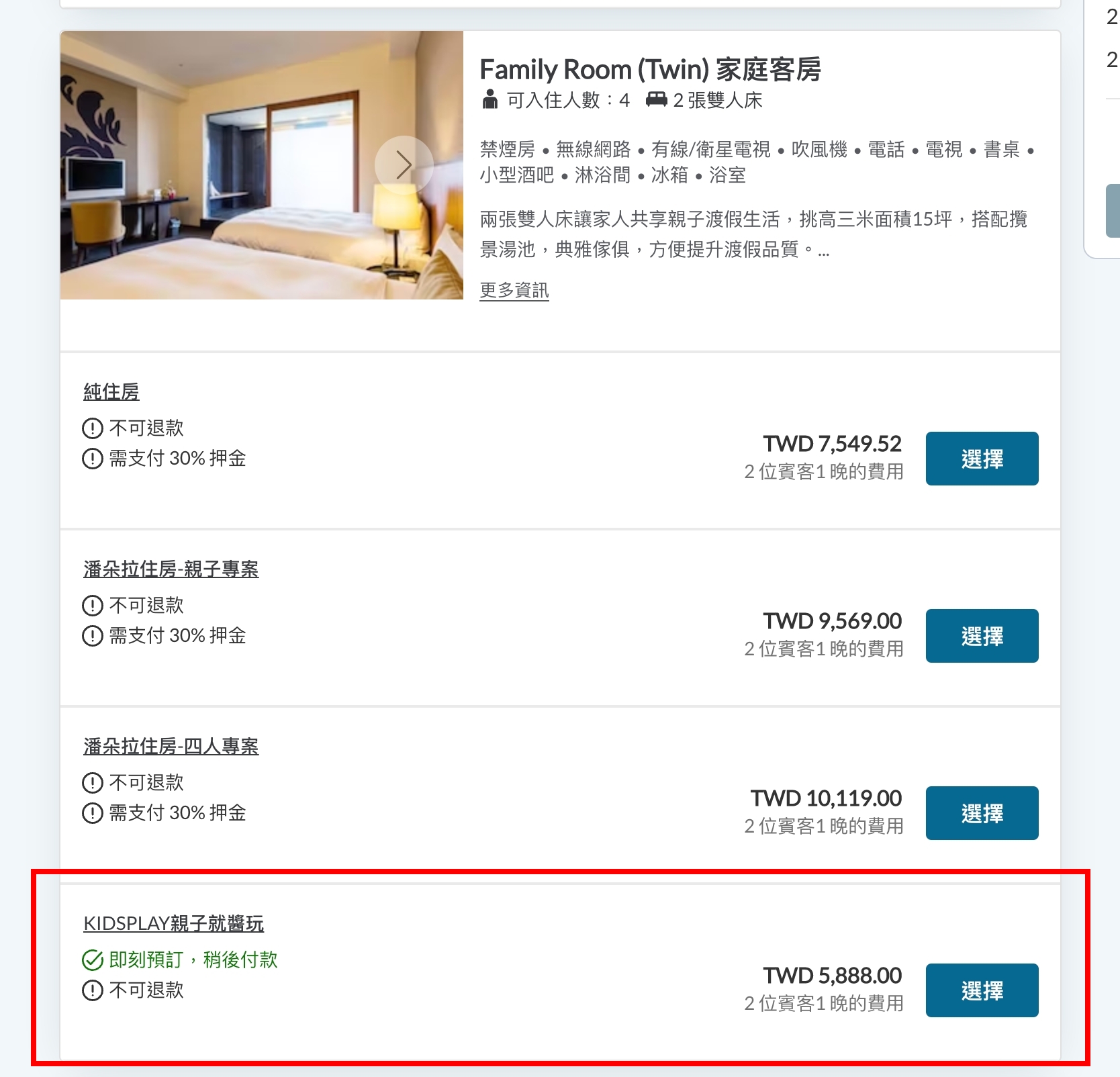
Task: Click the Family Room (Twin) 家庭客房 title
Action: coord(650,69)
